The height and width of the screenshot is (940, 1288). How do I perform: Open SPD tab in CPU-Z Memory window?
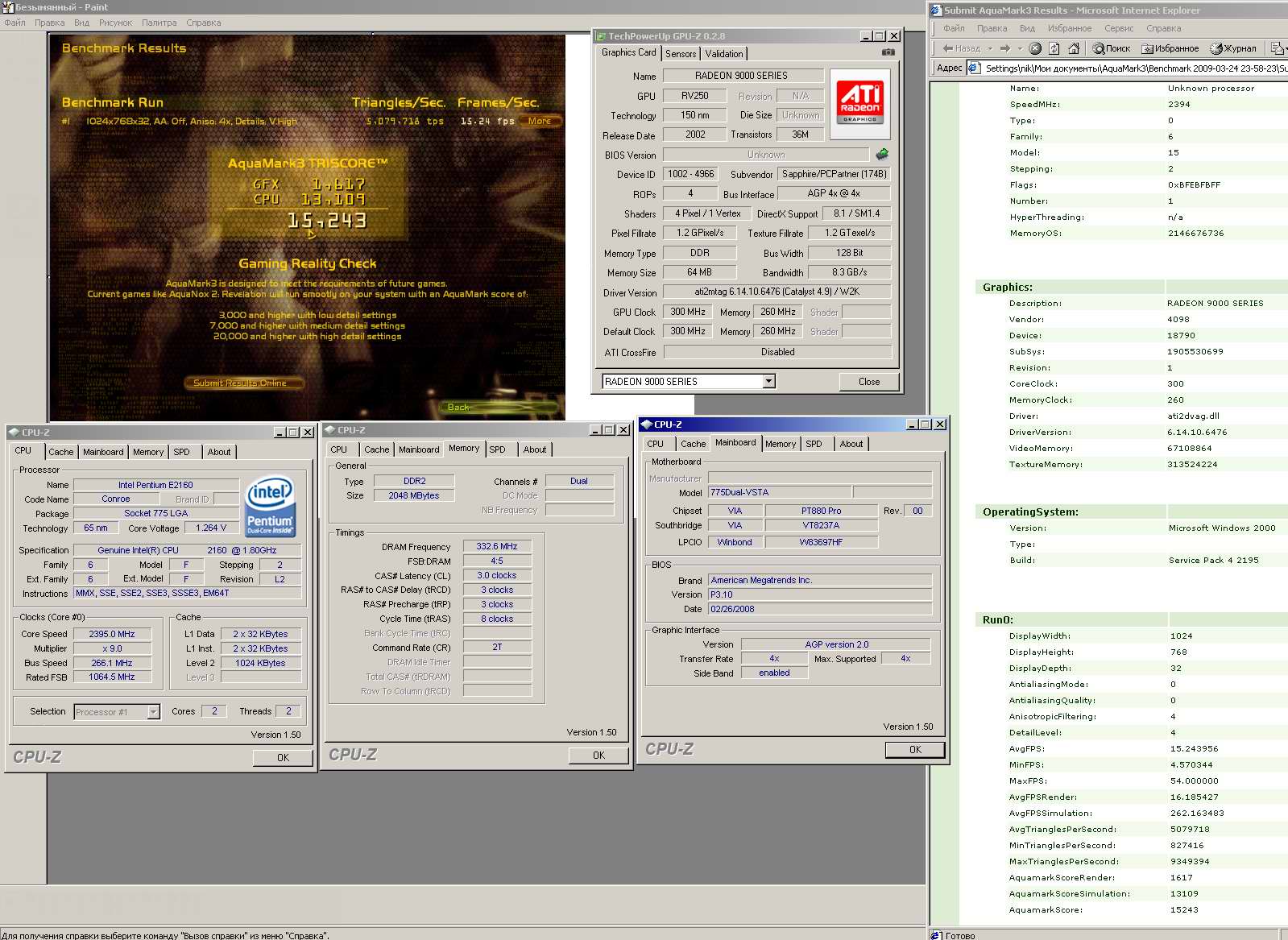(497, 449)
